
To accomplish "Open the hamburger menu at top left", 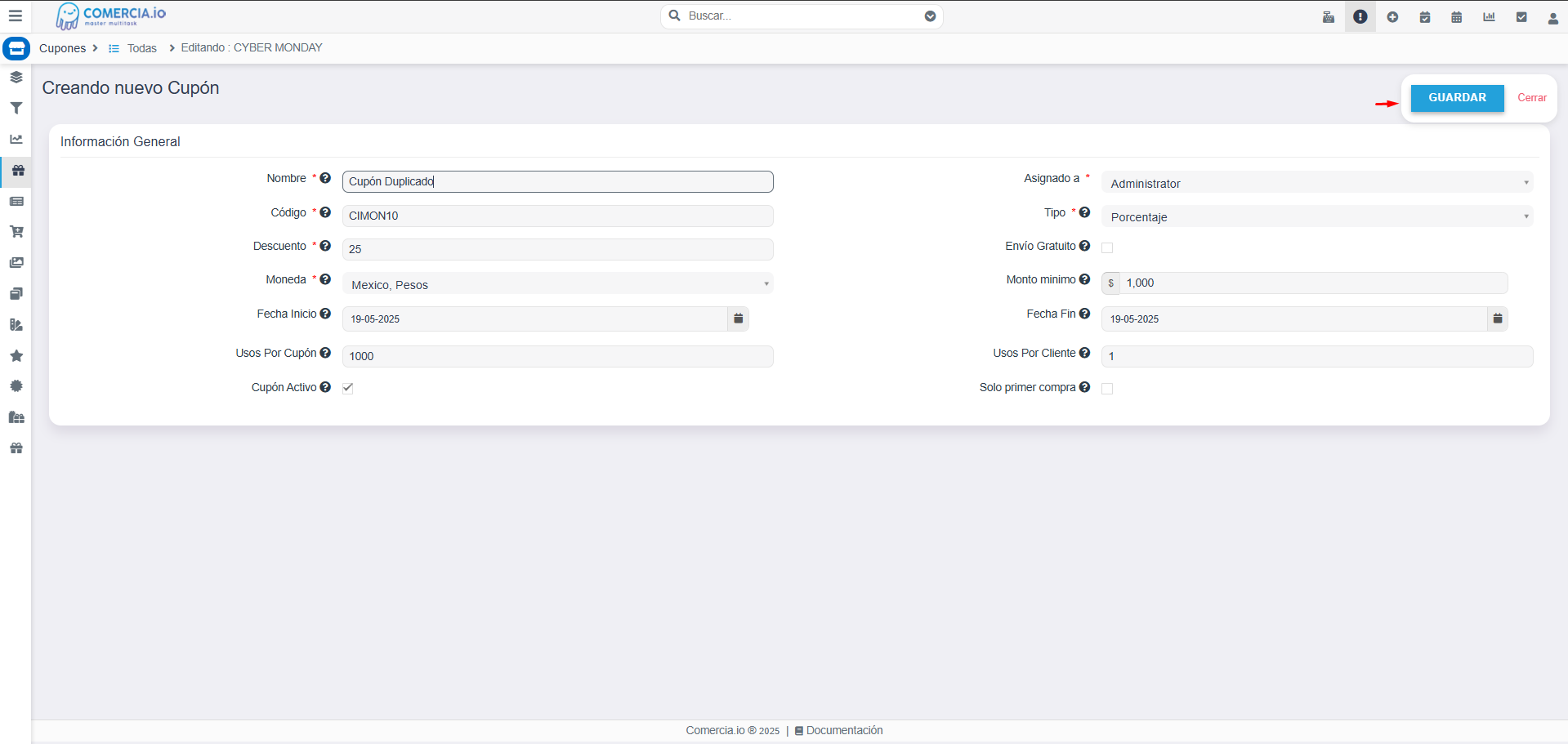I will click(15, 16).
